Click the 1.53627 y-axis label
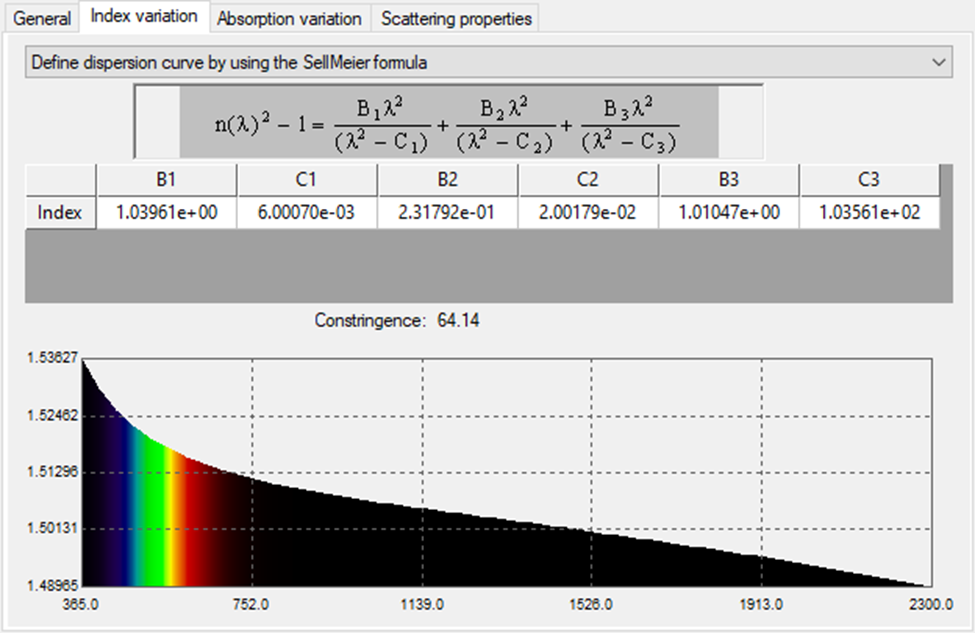The width and height of the screenshot is (975, 633). 52,358
